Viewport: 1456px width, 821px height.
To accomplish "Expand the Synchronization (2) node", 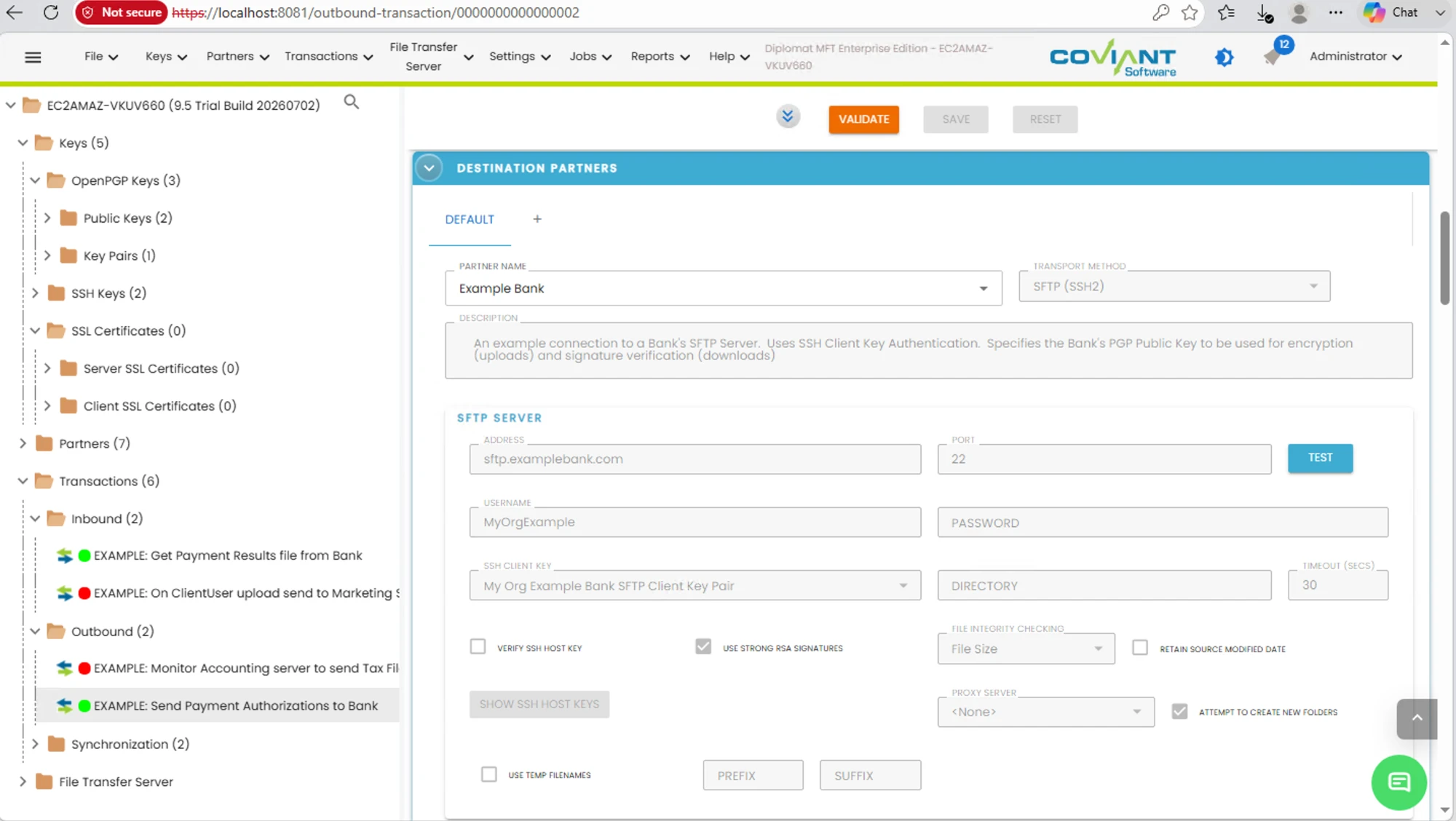I will tap(35, 744).
